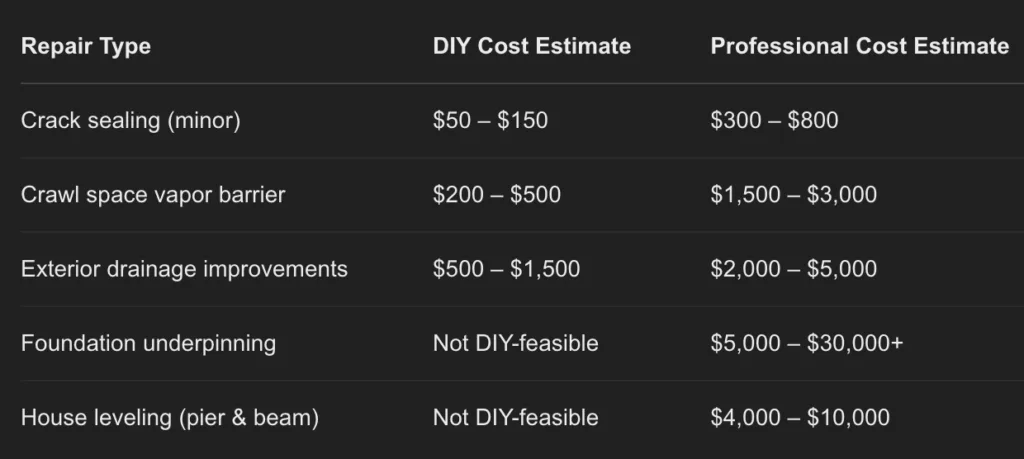The image size is (1024, 459).
Task: Click the '$5,000 – $30,000+' professional cost cell
Action: [807, 343]
